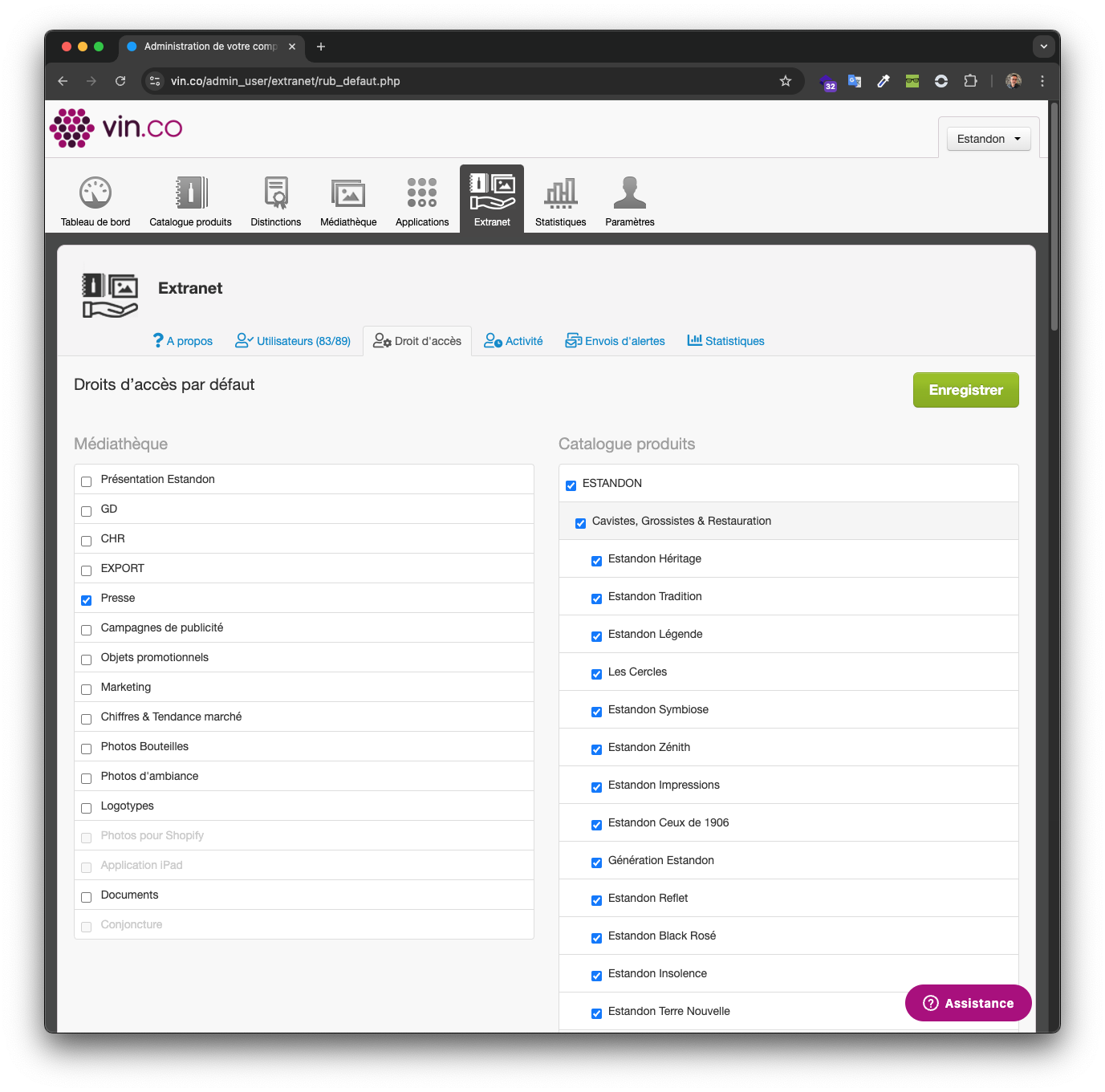Open the Chrome profile avatar

pos(1014,81)
